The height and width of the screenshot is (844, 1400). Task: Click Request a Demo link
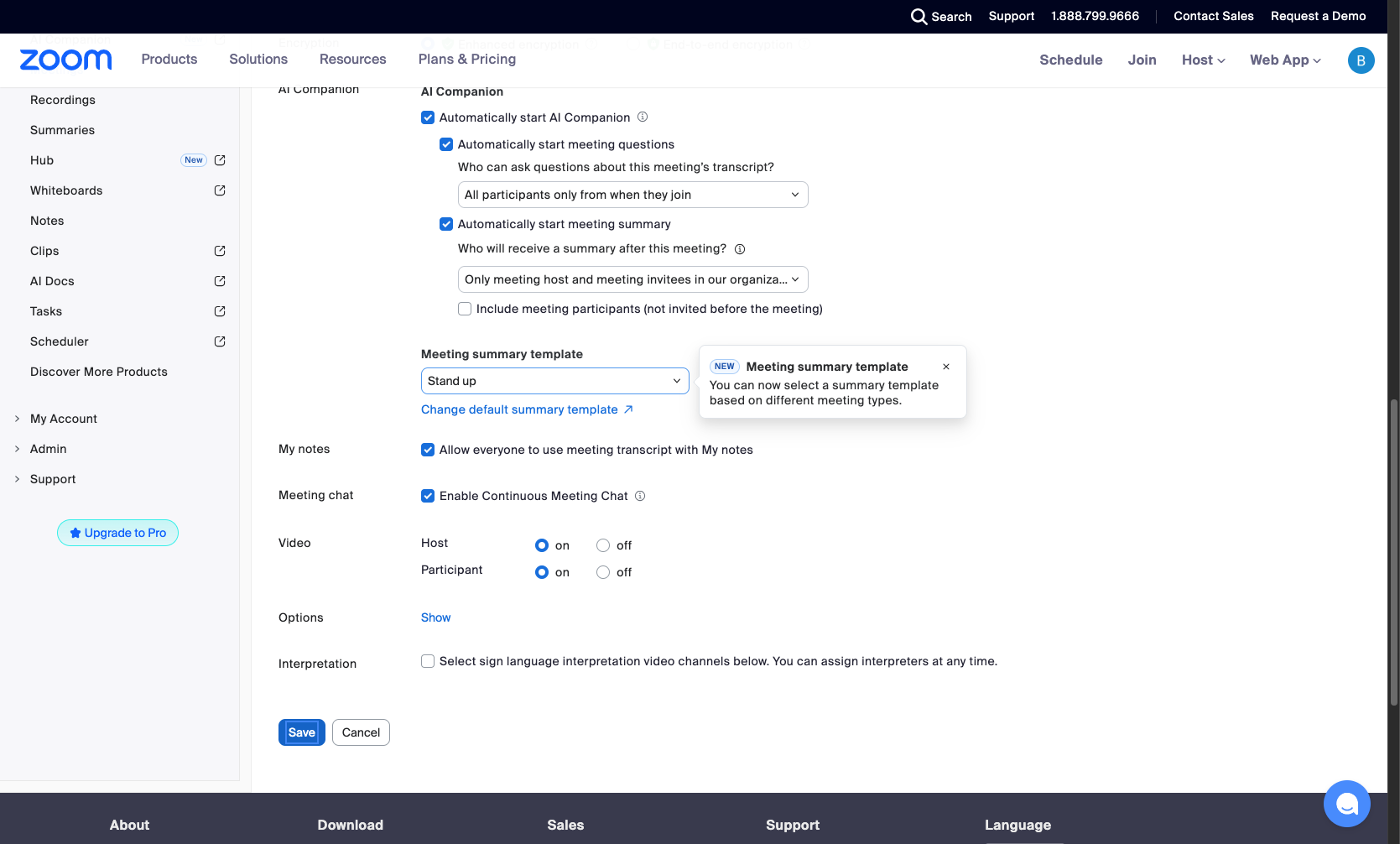pos(1319,16)
